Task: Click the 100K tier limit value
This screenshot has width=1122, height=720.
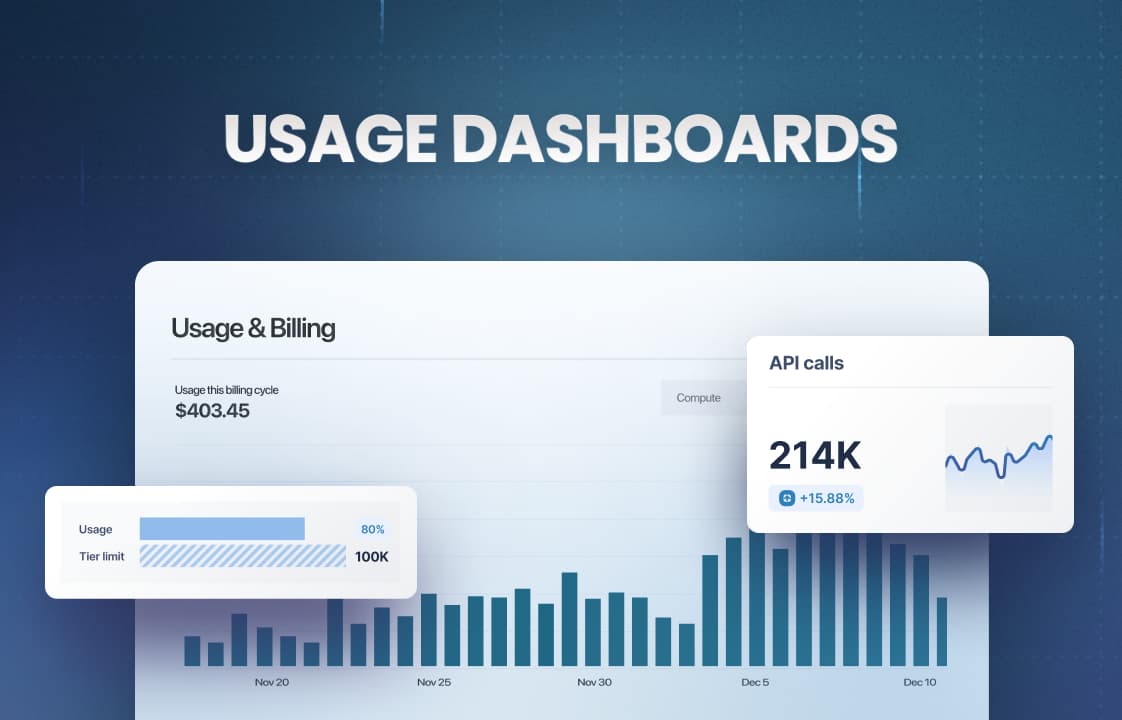Action: pyautogui.click(x=371, y=557)
